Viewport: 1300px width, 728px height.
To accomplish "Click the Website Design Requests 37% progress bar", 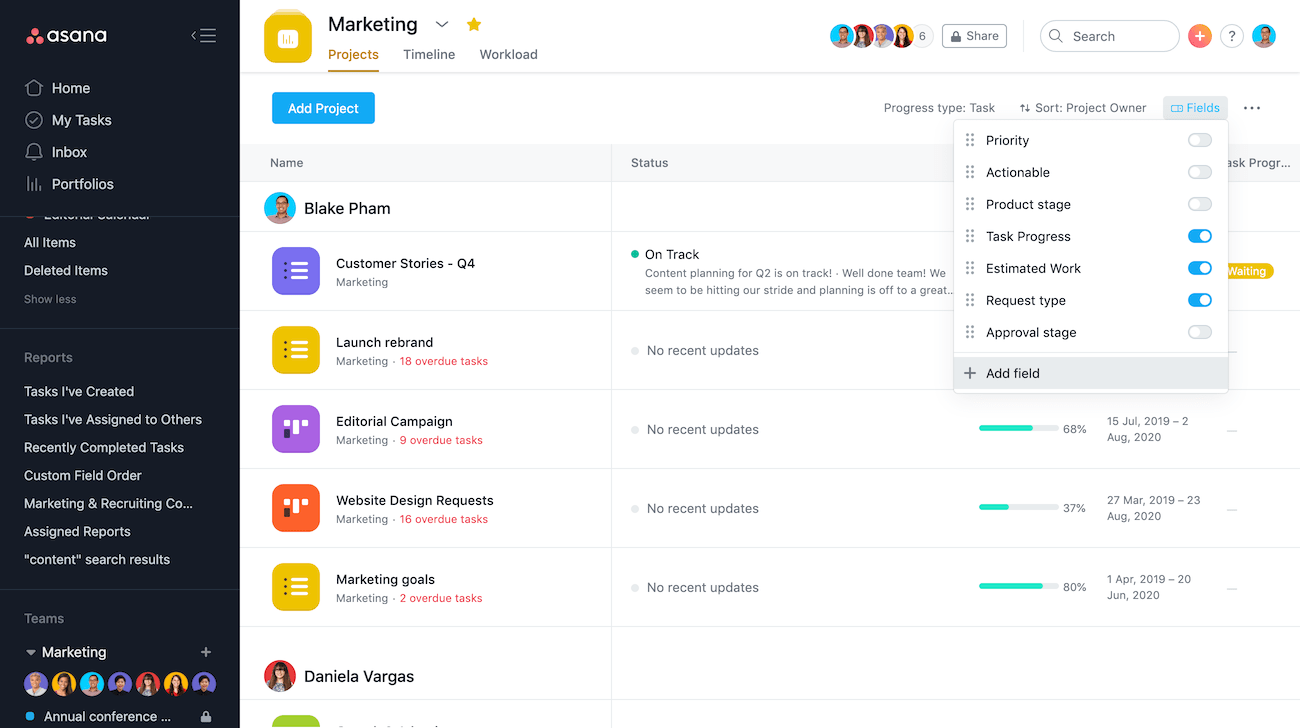I will (x=1019, y=507).
